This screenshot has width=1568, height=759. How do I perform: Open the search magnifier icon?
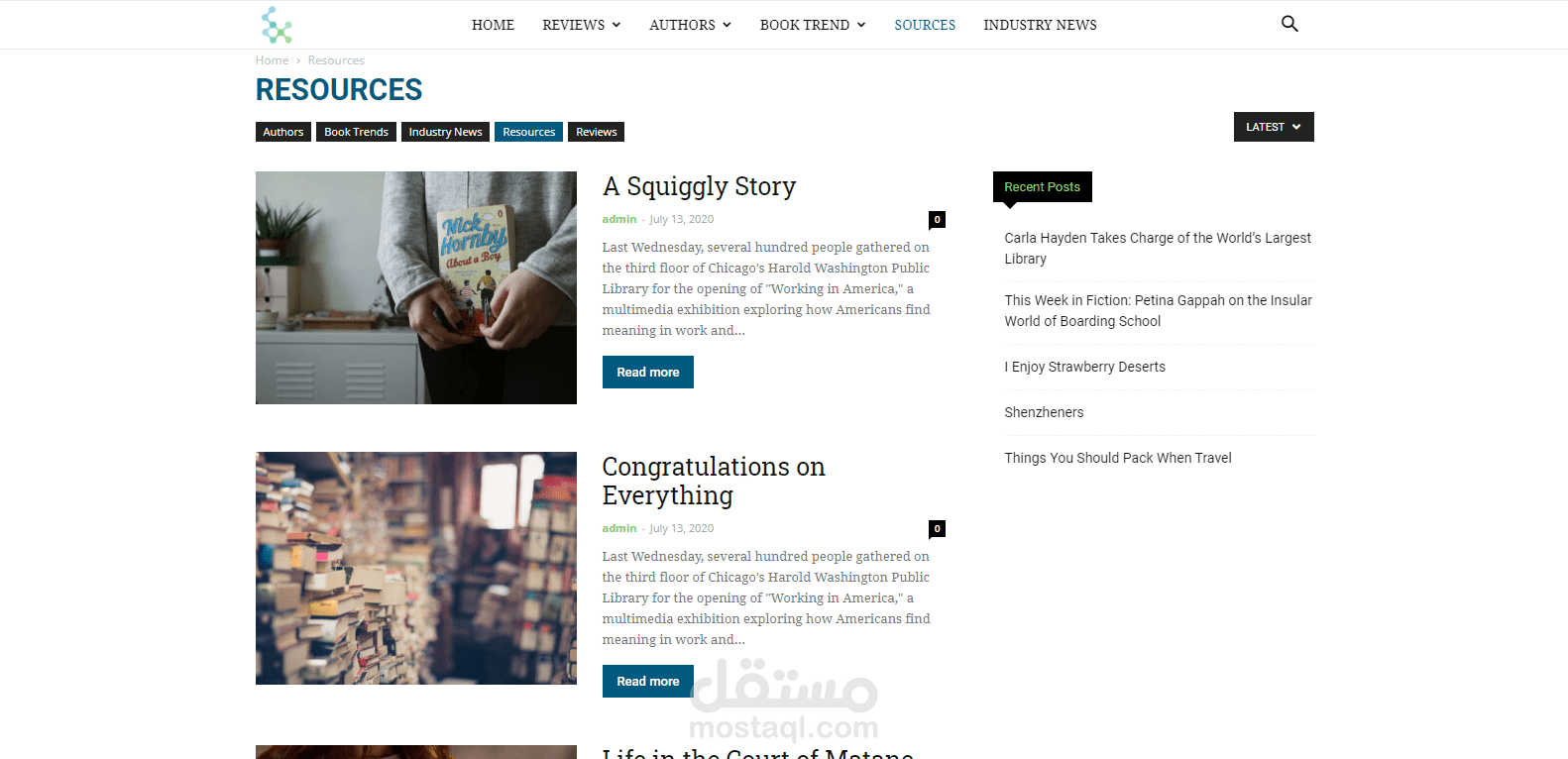point(1289,24)
